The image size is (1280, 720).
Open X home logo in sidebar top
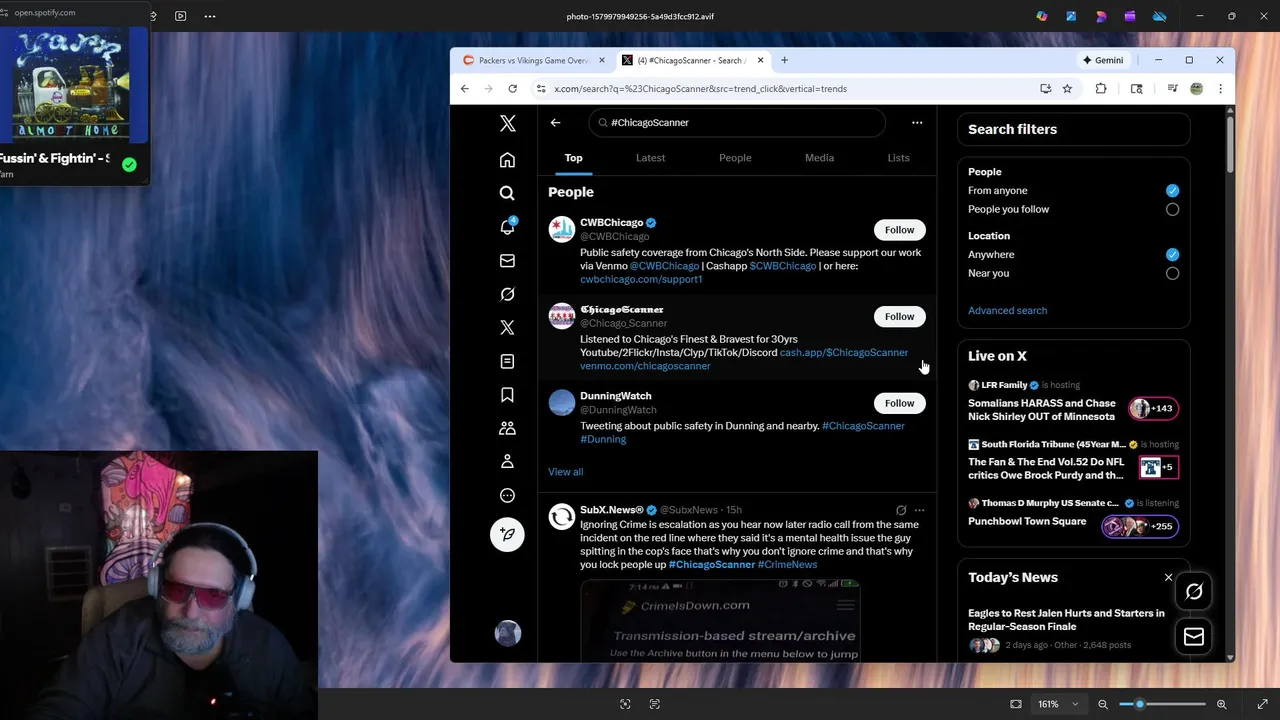pos(507,124)
